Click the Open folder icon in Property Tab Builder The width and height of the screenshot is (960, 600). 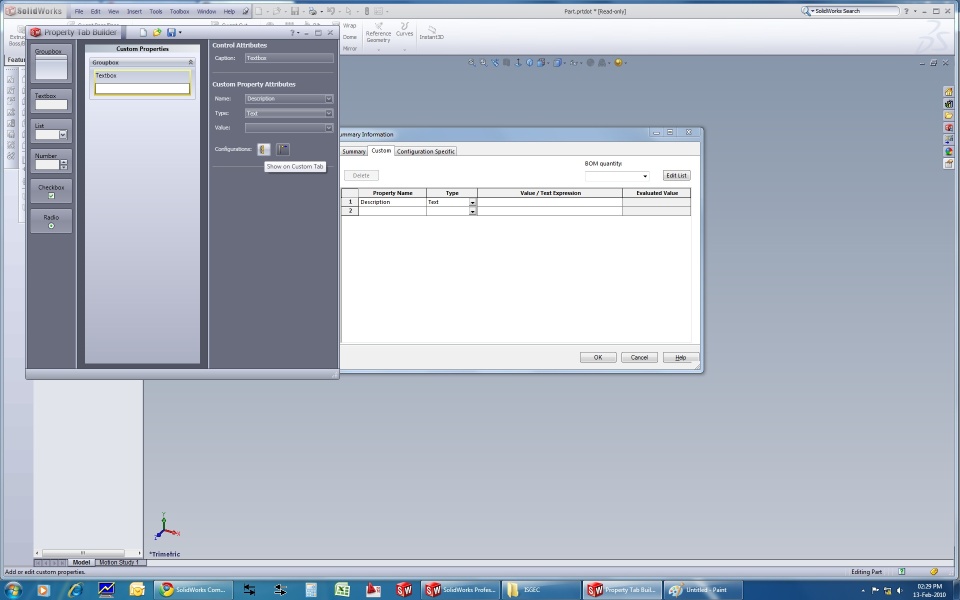coord(157,32)
